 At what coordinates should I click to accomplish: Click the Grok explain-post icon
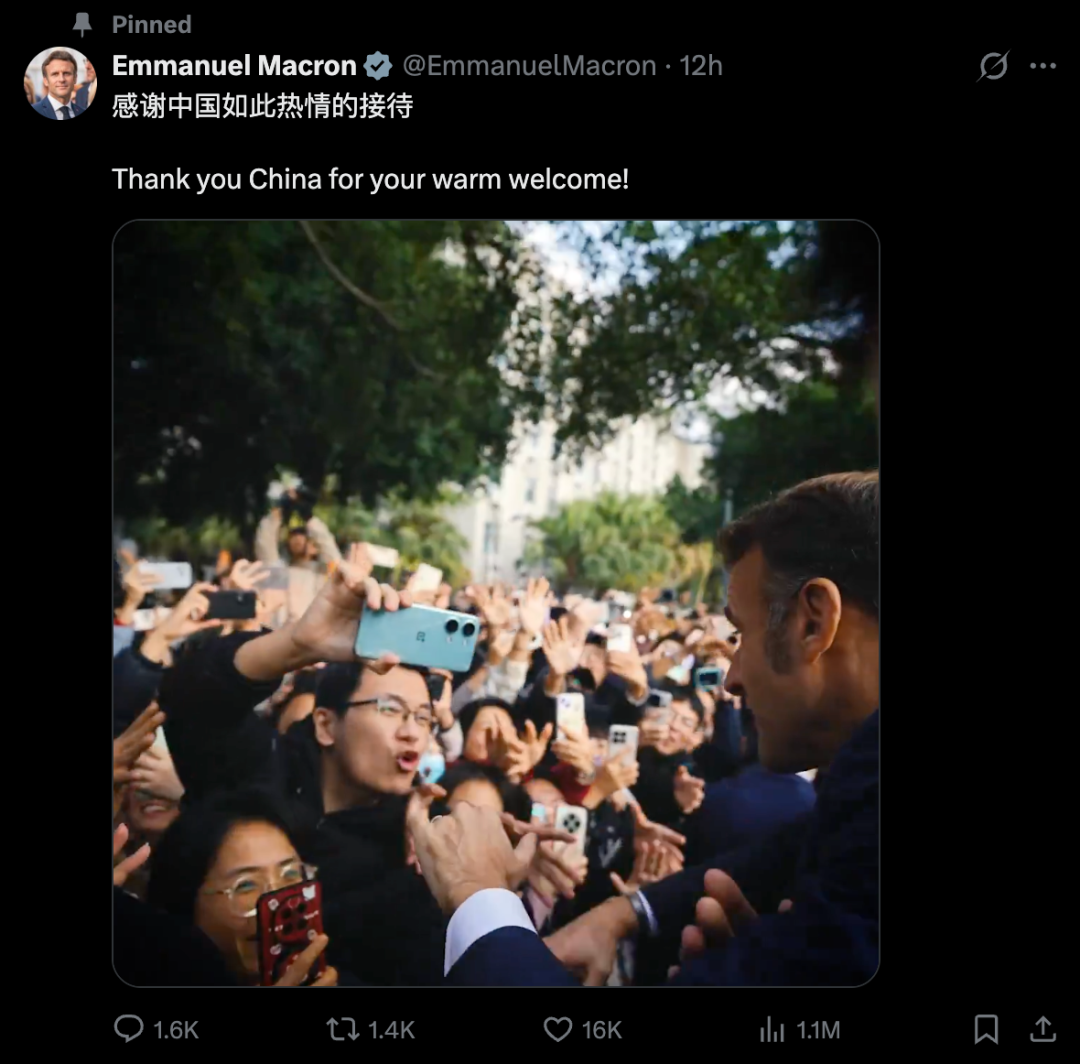993,67
